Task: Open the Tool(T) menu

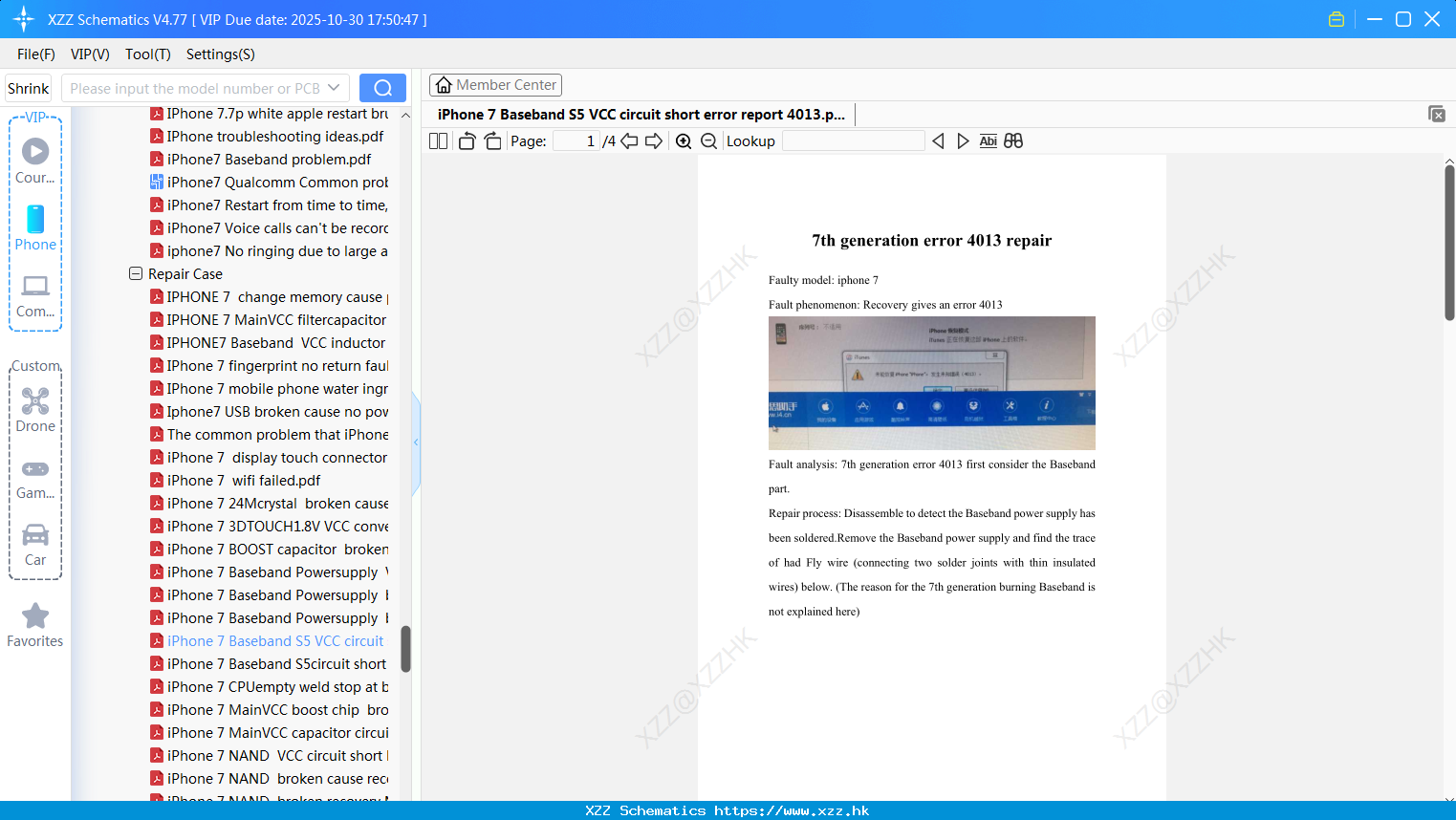Action: point(148,54)
